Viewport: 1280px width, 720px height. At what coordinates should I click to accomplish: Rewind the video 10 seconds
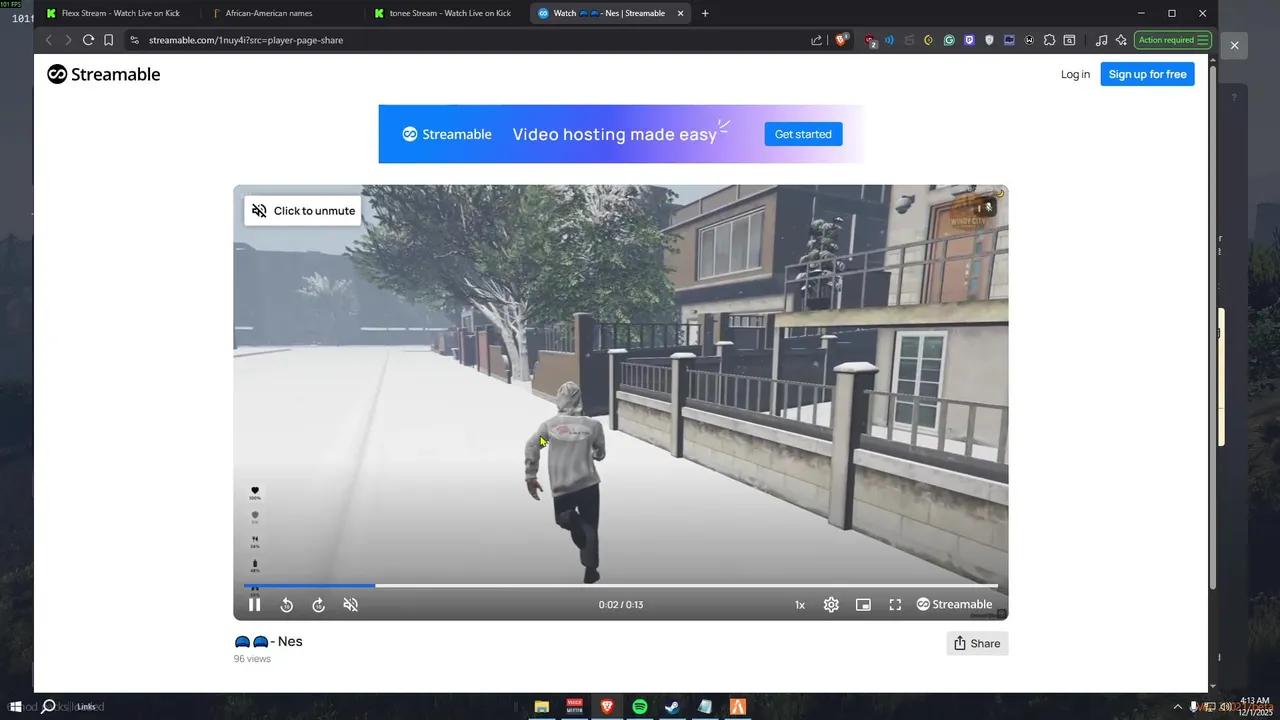coord(287,604)
